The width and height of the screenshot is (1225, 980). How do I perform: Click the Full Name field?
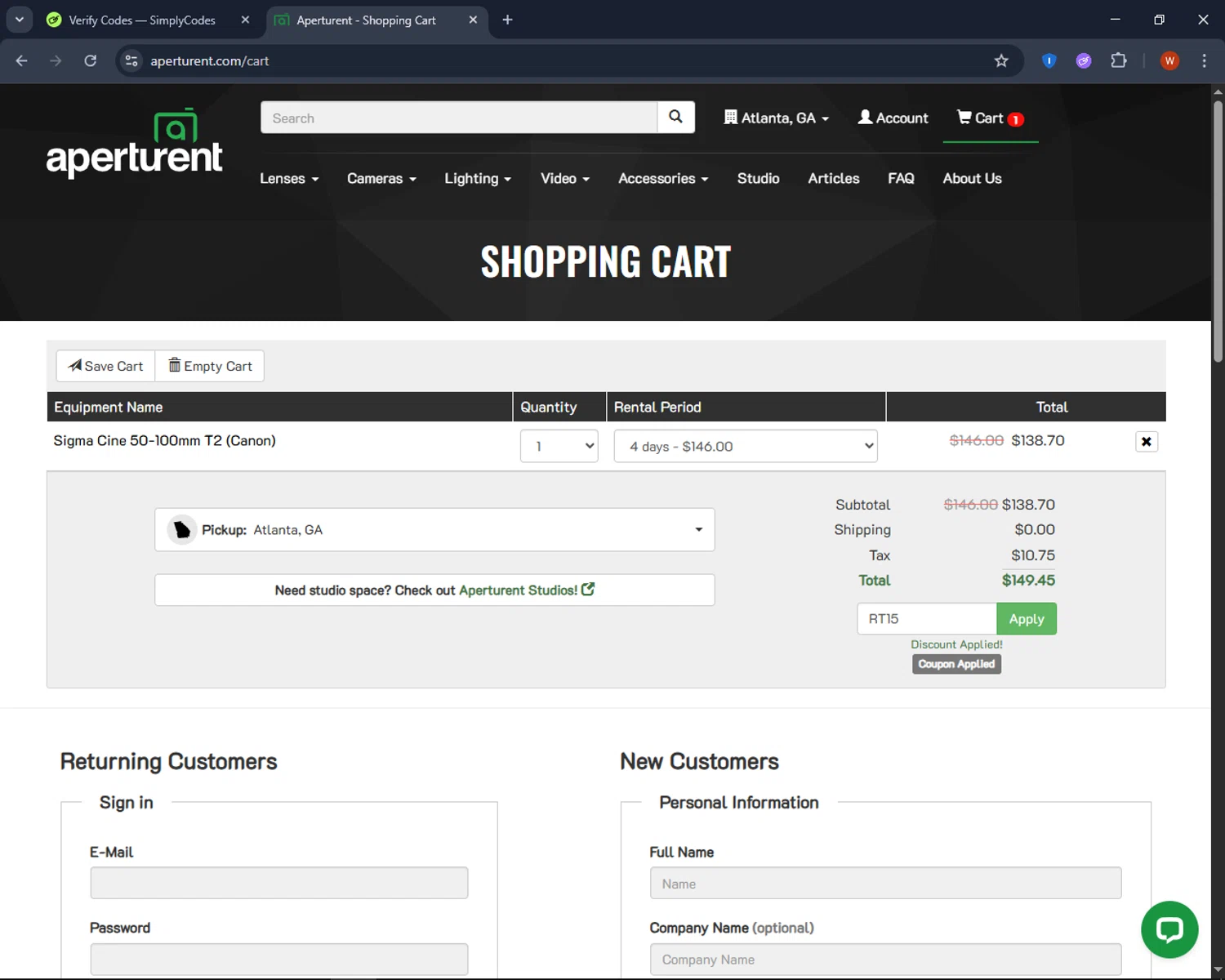point(885,883)
